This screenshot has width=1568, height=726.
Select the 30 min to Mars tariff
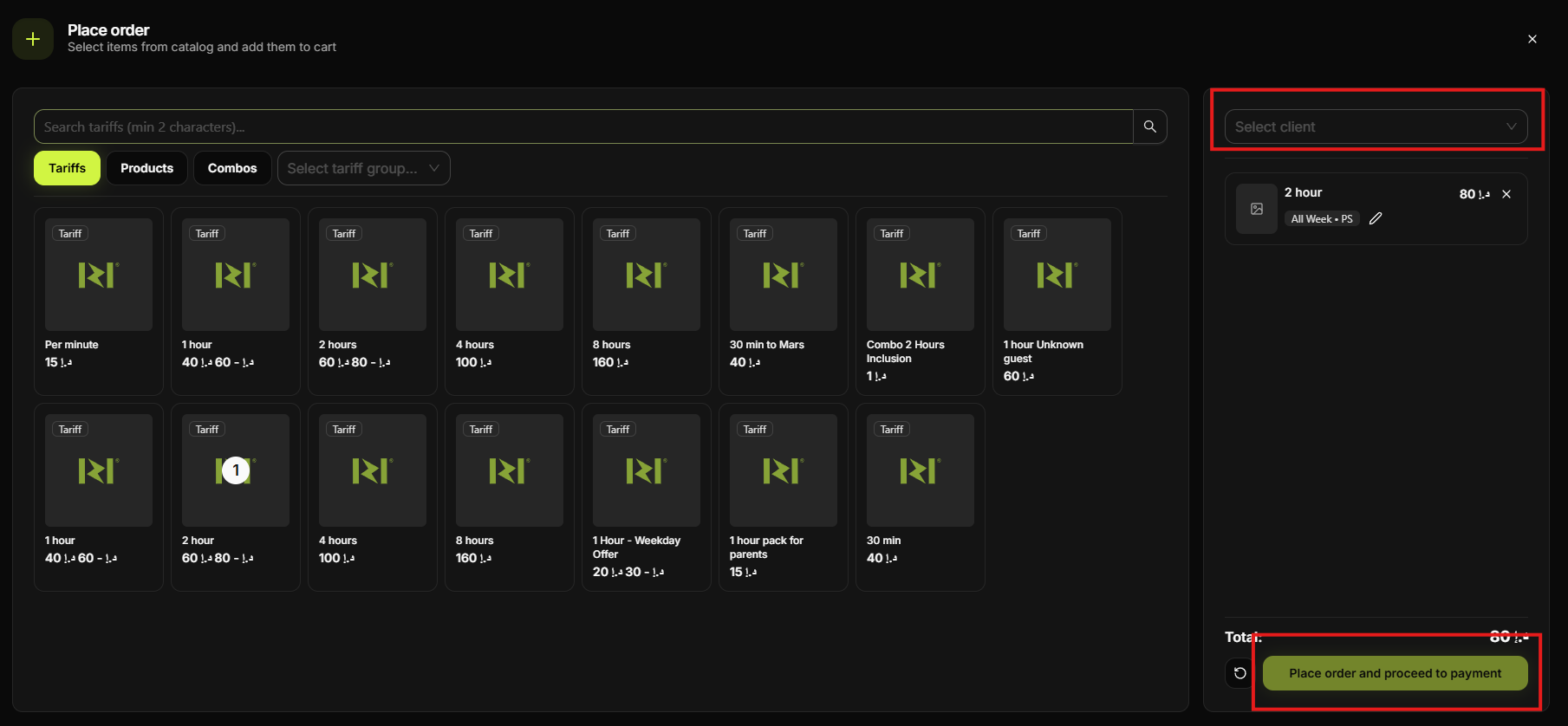pyautogui.click(x=784, y=301)
